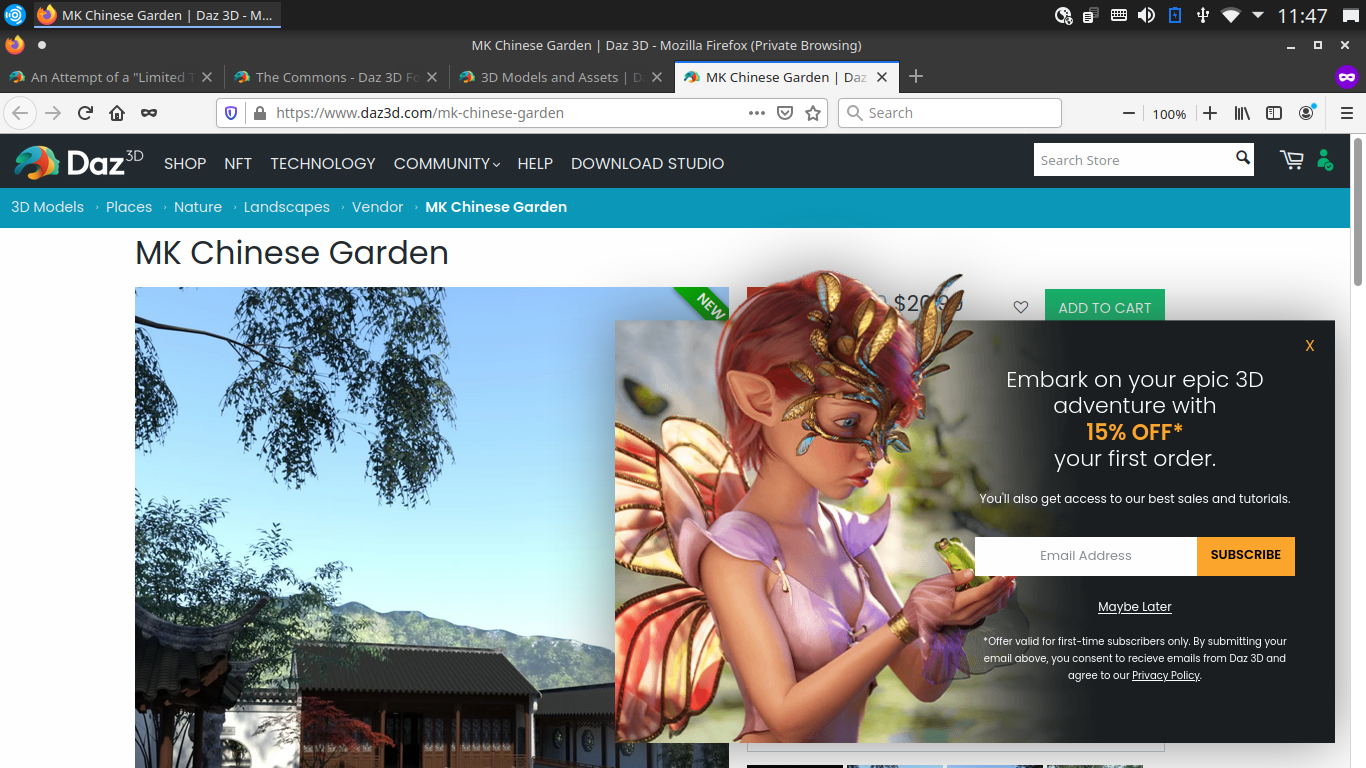Click the private browsing mask toolbar icon
This screenshot has height=768, width=1366.
click(x=149, y=113)
